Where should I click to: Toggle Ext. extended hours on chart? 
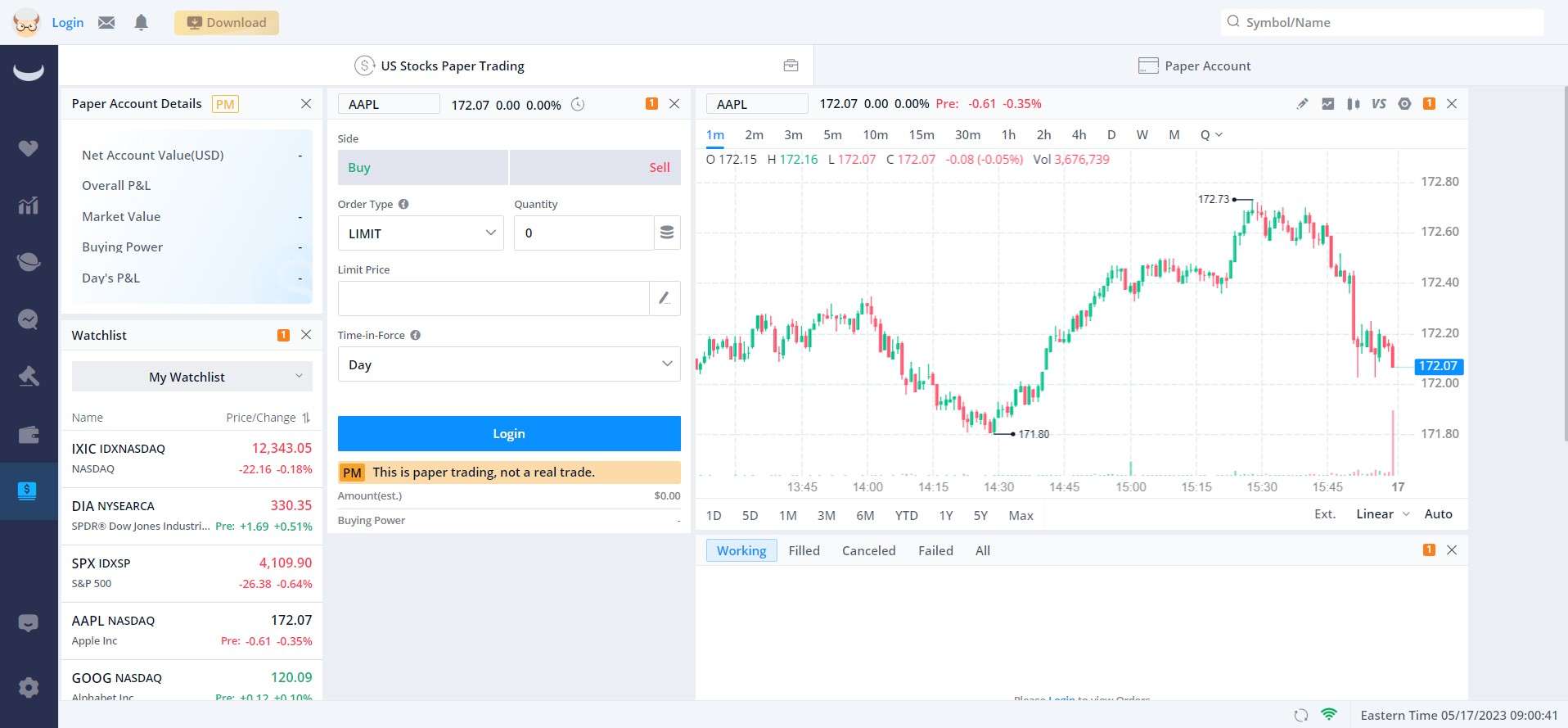(1325, 514)
